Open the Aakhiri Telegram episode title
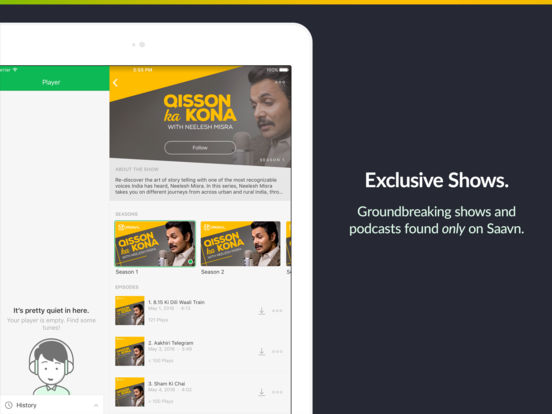The width and height of the screenshot is (552, 414). (x=171, y=343)
